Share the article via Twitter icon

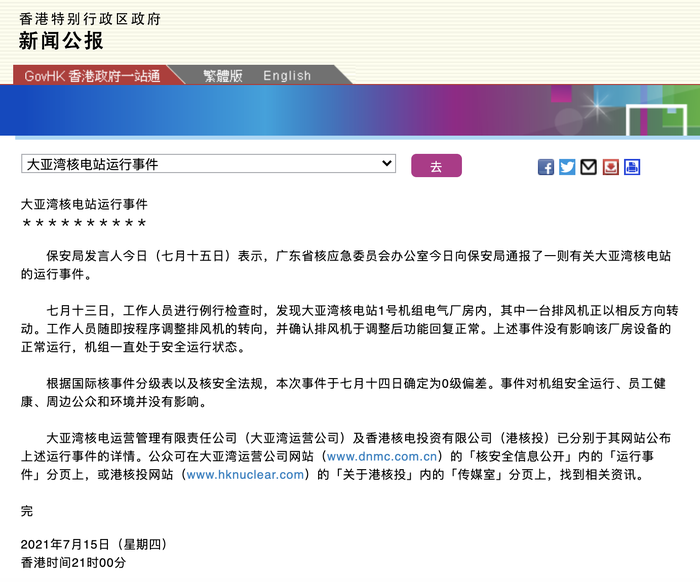567,167
